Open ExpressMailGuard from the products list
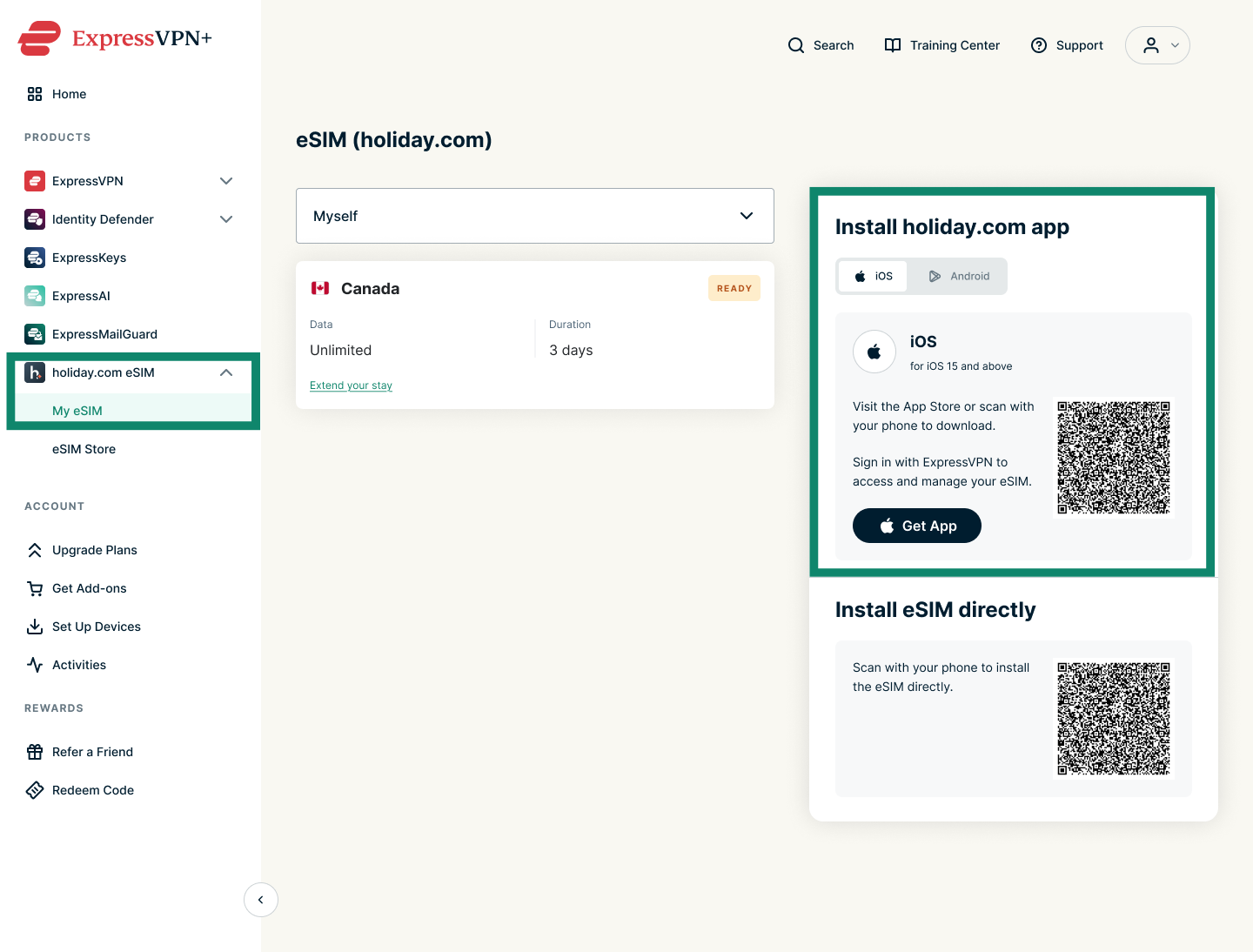This screenshot has width=1253, height=952. [104, 334]
